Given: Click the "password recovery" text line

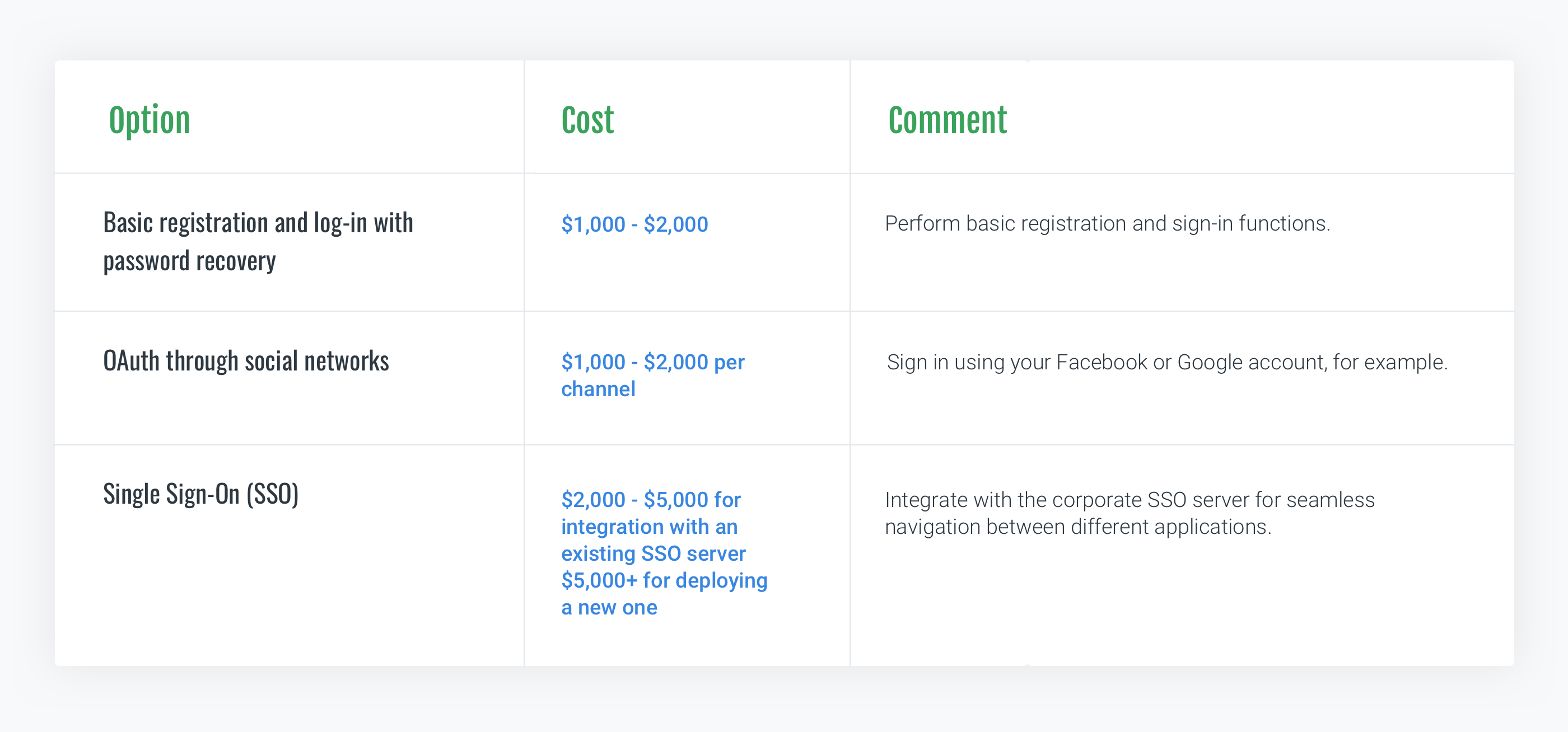Looking at the screenshot, I should tap(189, 261).
